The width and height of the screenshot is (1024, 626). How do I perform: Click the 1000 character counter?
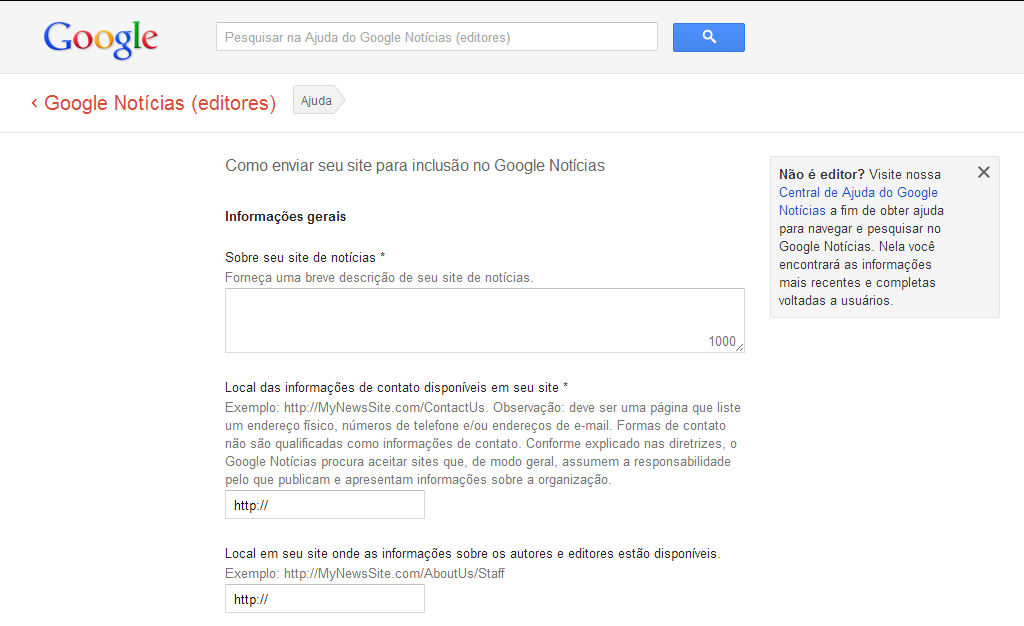coord(723,341)
